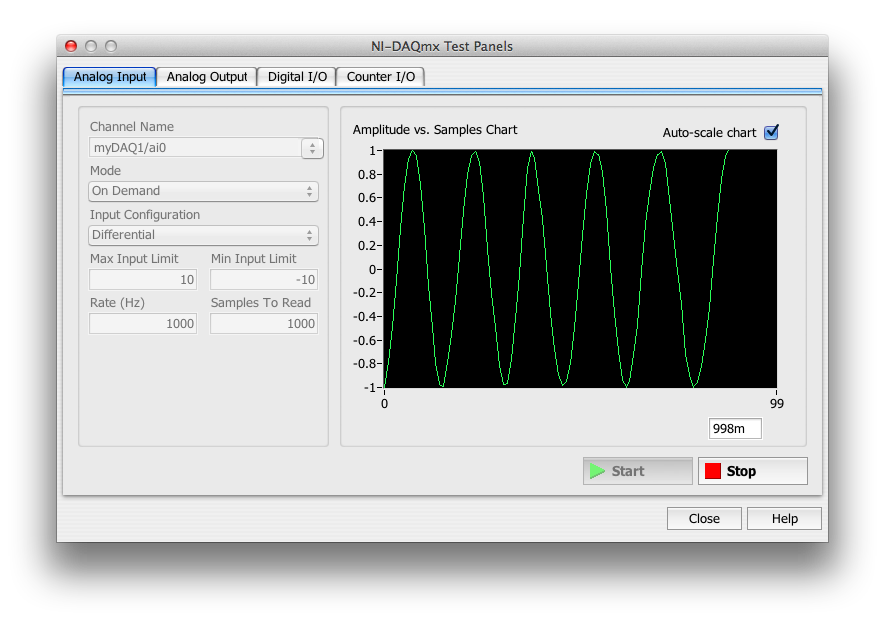The height and width of the screenshot is (621, 885).
Task: Click the Max Input Limit field
Action: click(x=143, y=280)
